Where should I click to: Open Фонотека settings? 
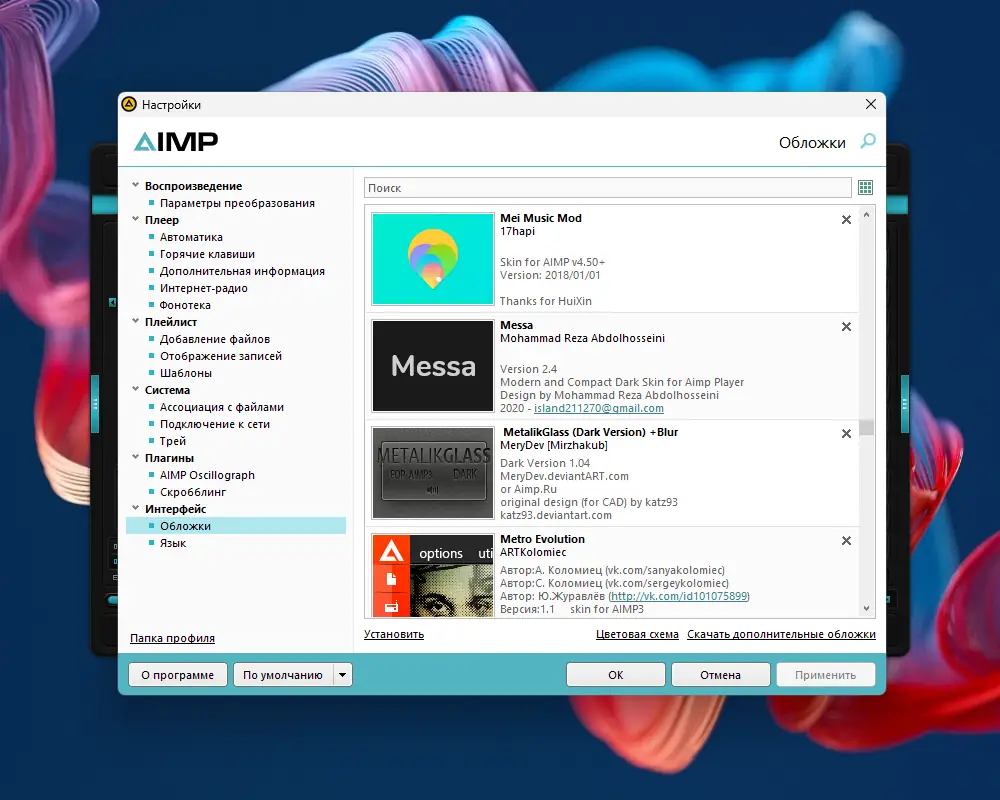click(x=185, y=305)
